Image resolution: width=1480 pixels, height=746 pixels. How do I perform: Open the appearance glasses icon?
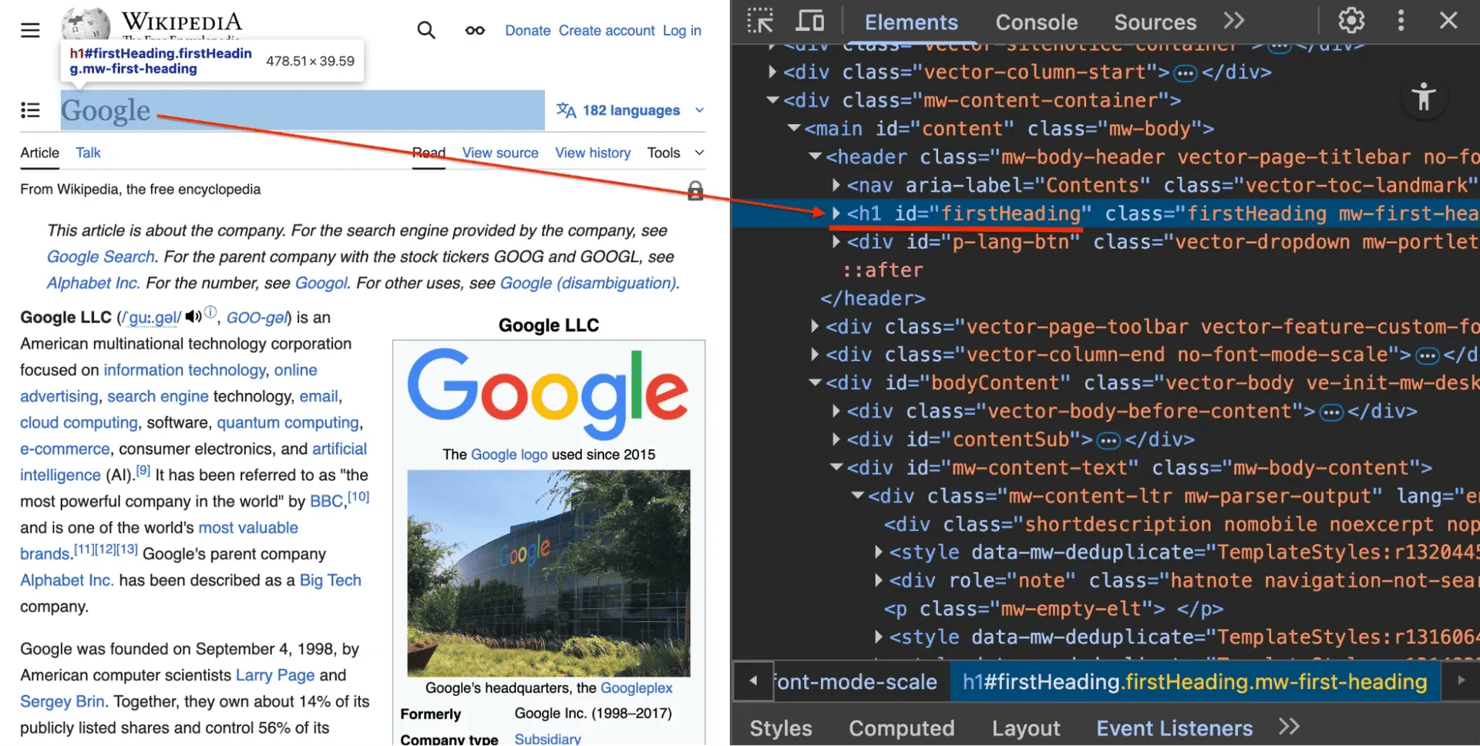[475, 30]
